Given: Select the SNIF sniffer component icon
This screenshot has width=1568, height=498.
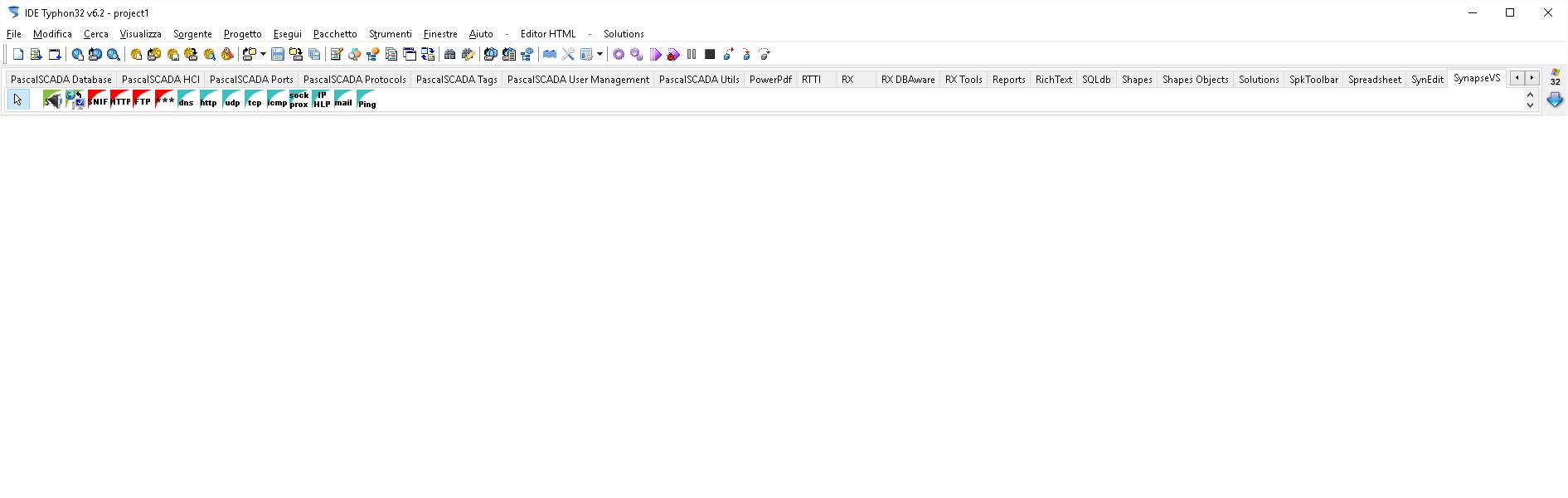Looking at the screenshot, I should pos(98,100).
